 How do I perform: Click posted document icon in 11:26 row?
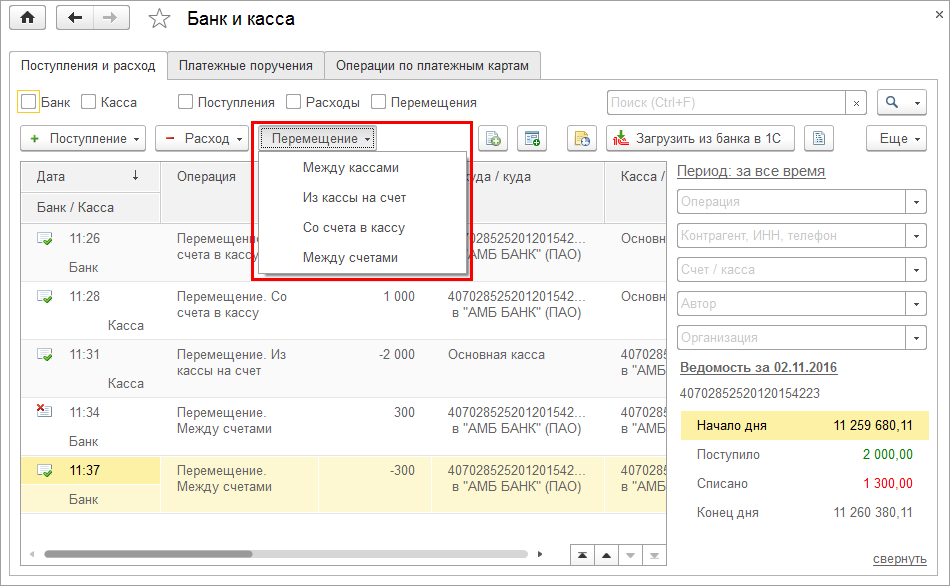pyautogui.click(x=45, y=239)
